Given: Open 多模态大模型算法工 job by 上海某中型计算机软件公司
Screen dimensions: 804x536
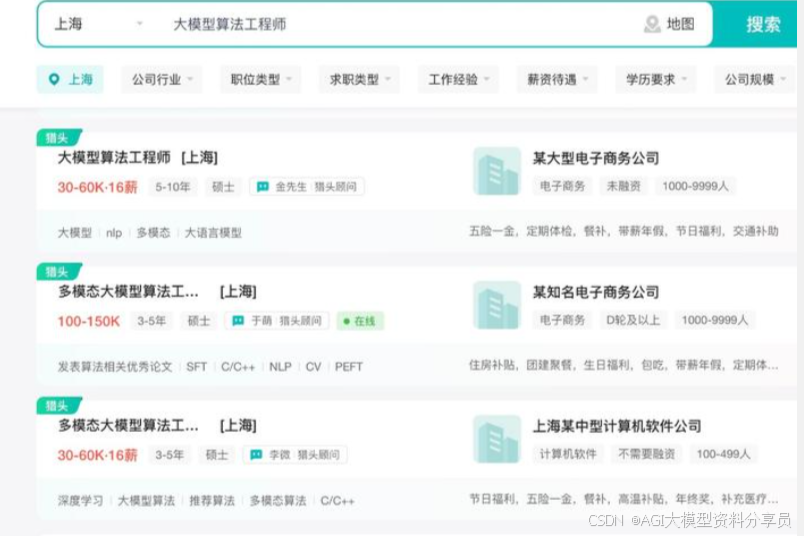Looking at the screenshot, I should [x=157, y=426].
